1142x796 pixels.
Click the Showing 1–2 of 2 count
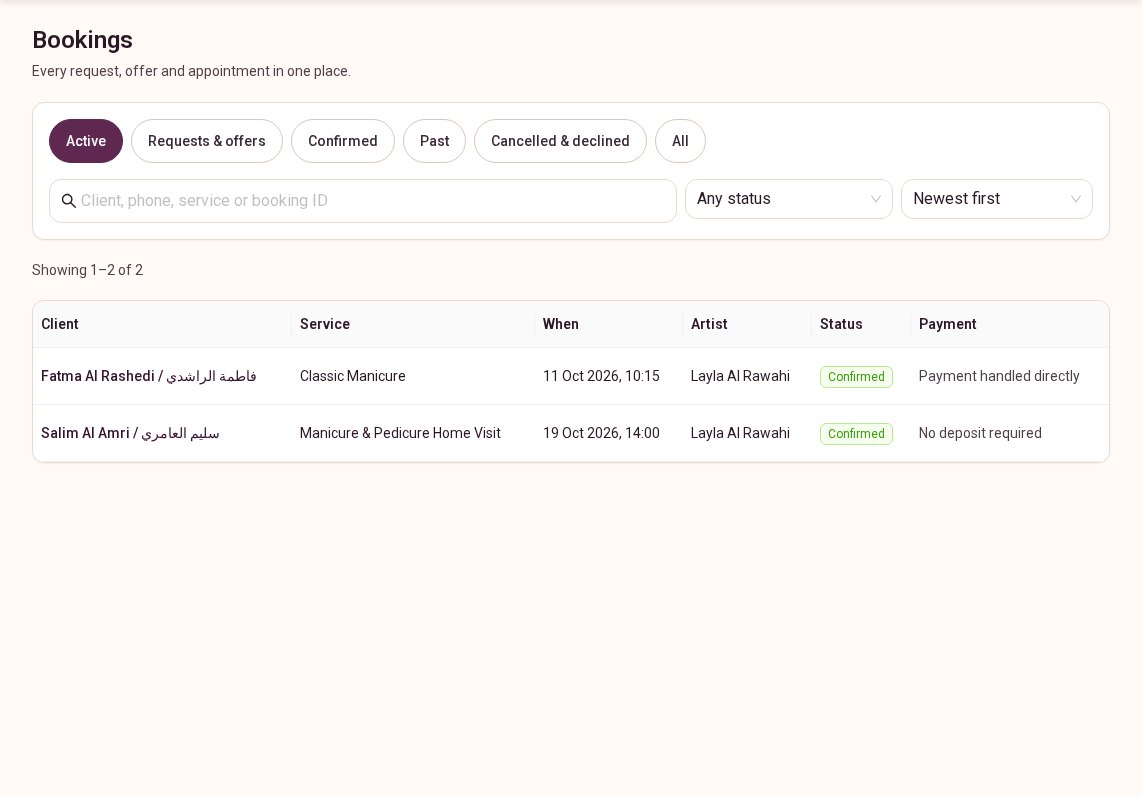point(87,270)
